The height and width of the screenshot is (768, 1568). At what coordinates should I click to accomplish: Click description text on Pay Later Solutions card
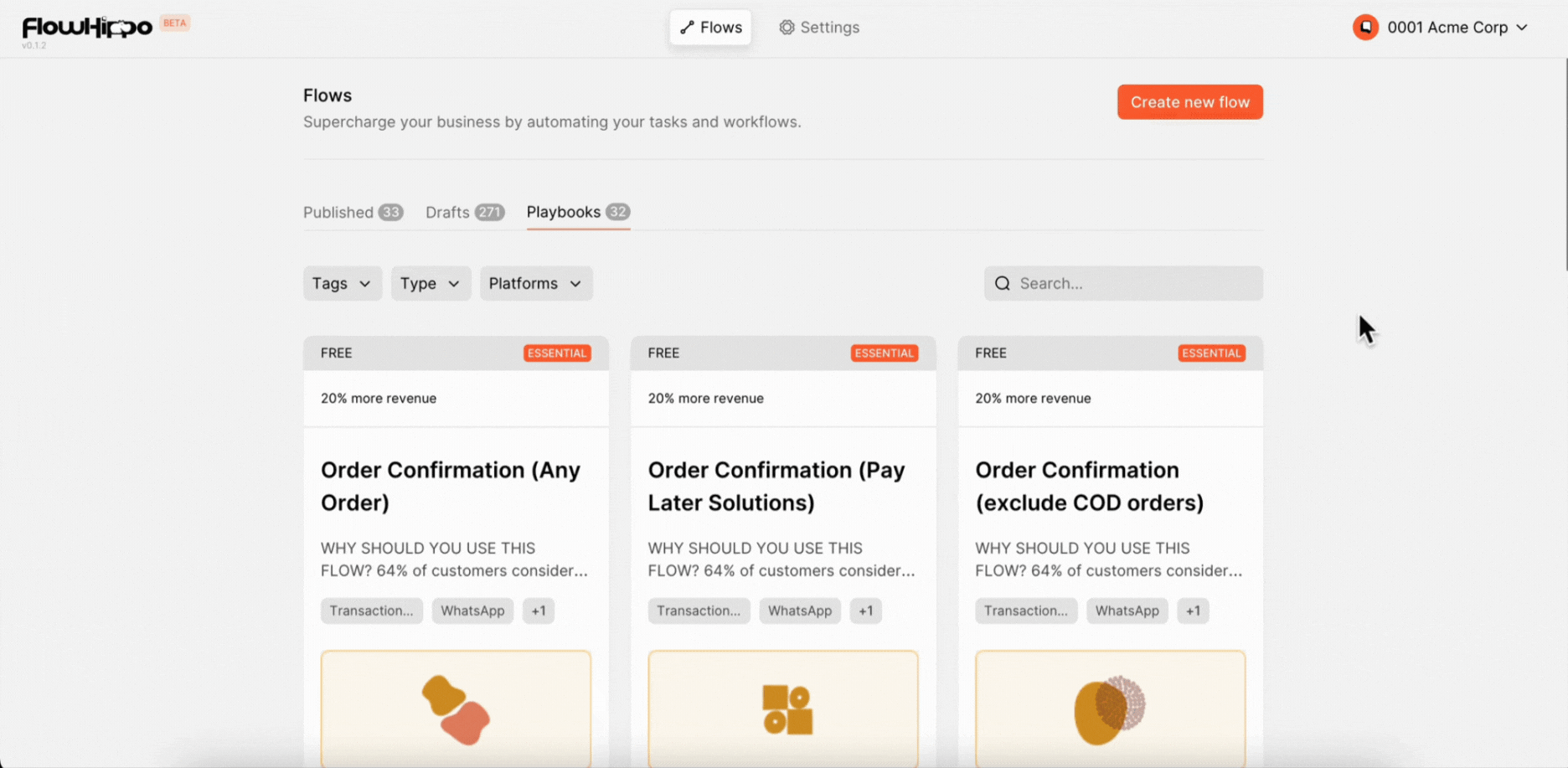(781, 559)
